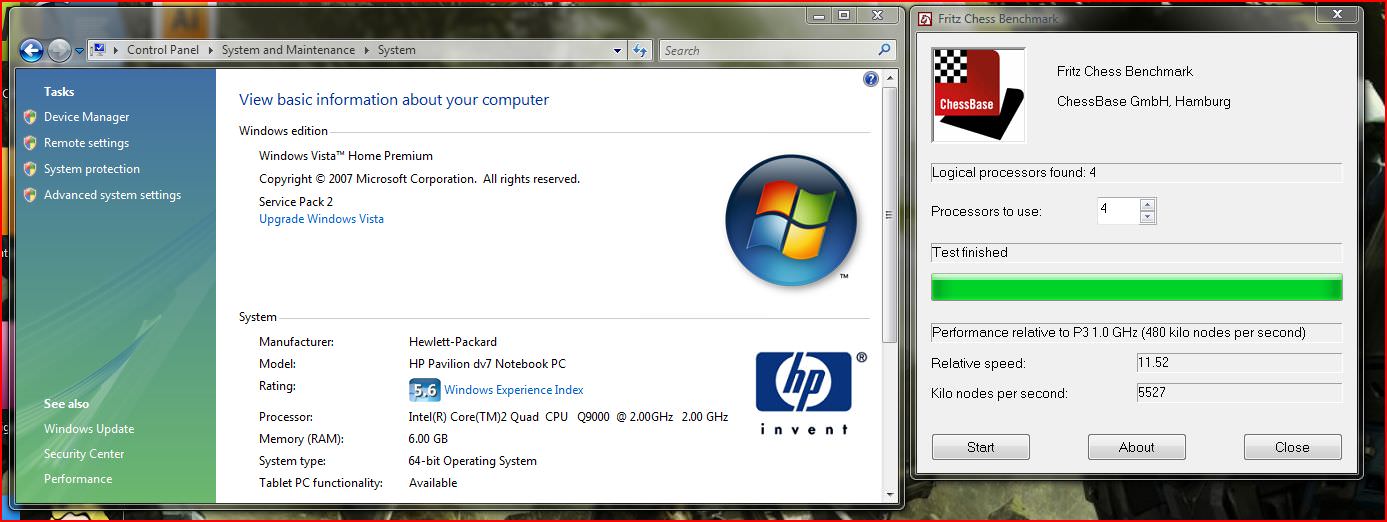This screenshot has height=522, width=1387.
Task: Click the Processors to use number field
Action: click(x=1118, y=211)
